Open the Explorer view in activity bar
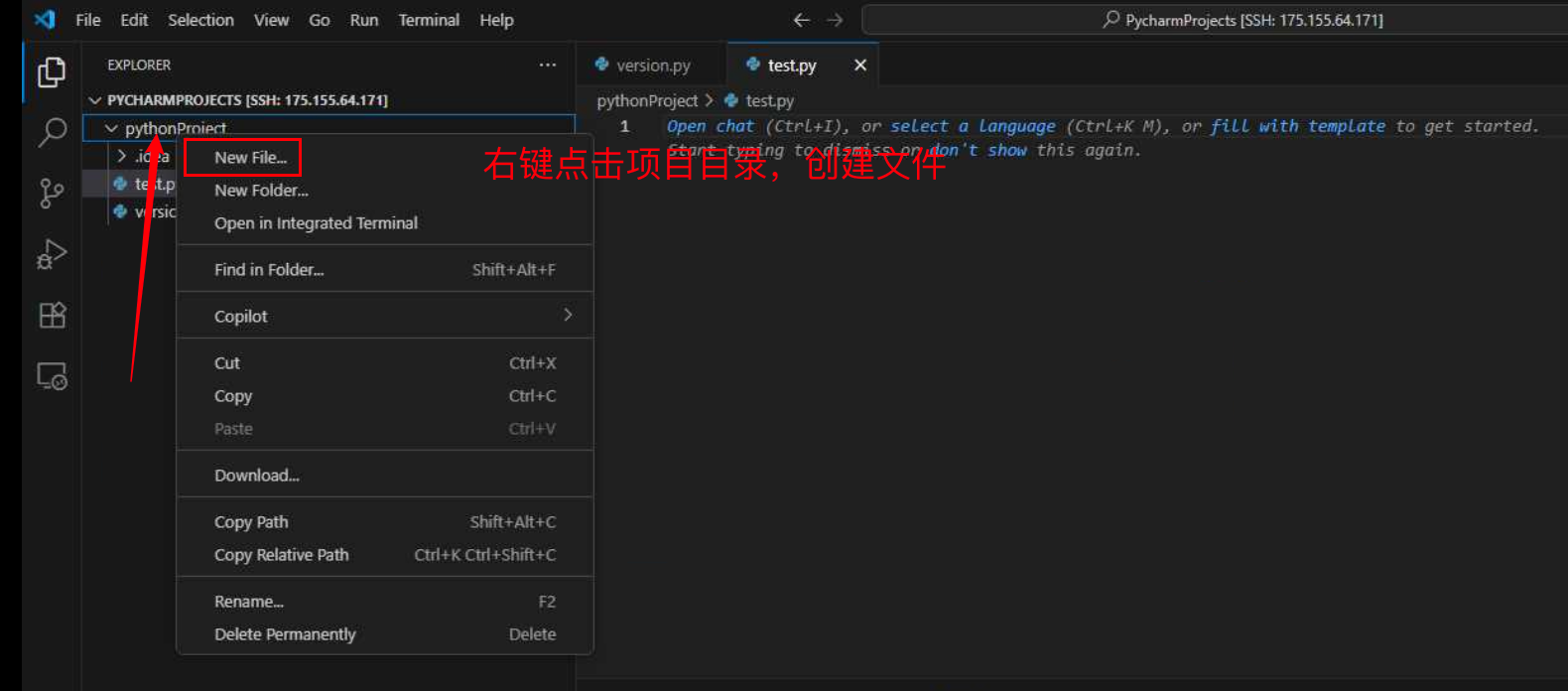 (x=52, y=71)
